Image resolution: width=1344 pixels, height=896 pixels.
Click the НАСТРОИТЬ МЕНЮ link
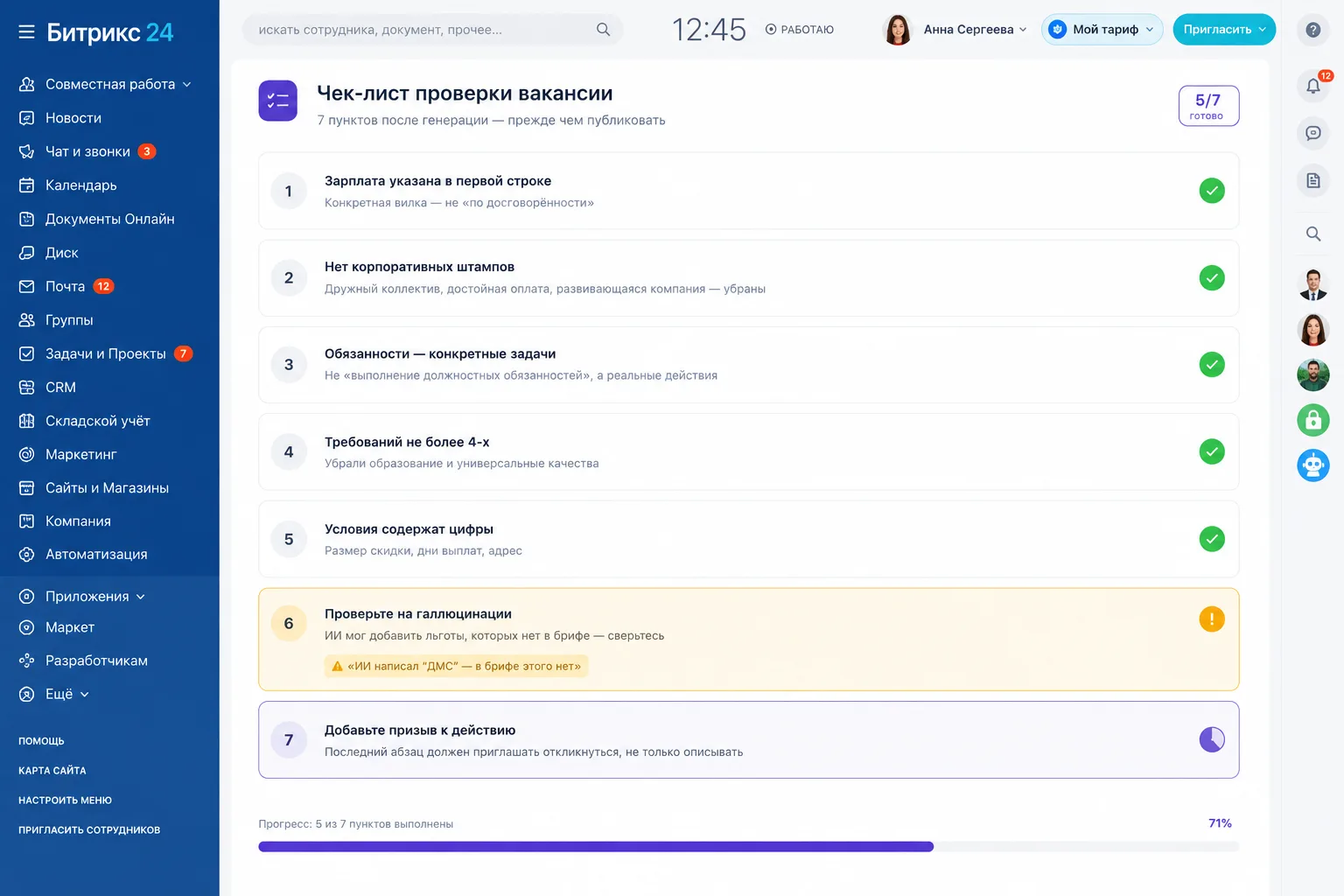coord(65,801)
